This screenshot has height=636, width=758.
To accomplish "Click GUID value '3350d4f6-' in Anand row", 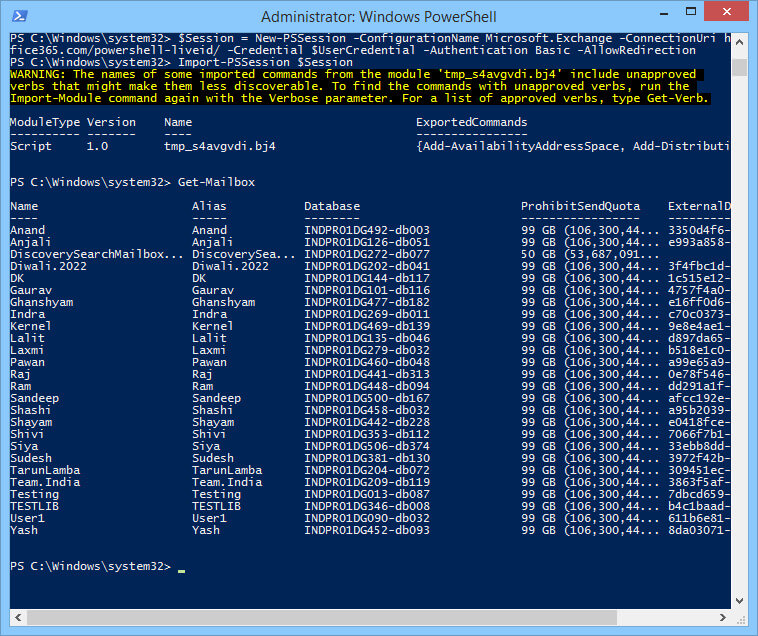I will tap(699, 230).
